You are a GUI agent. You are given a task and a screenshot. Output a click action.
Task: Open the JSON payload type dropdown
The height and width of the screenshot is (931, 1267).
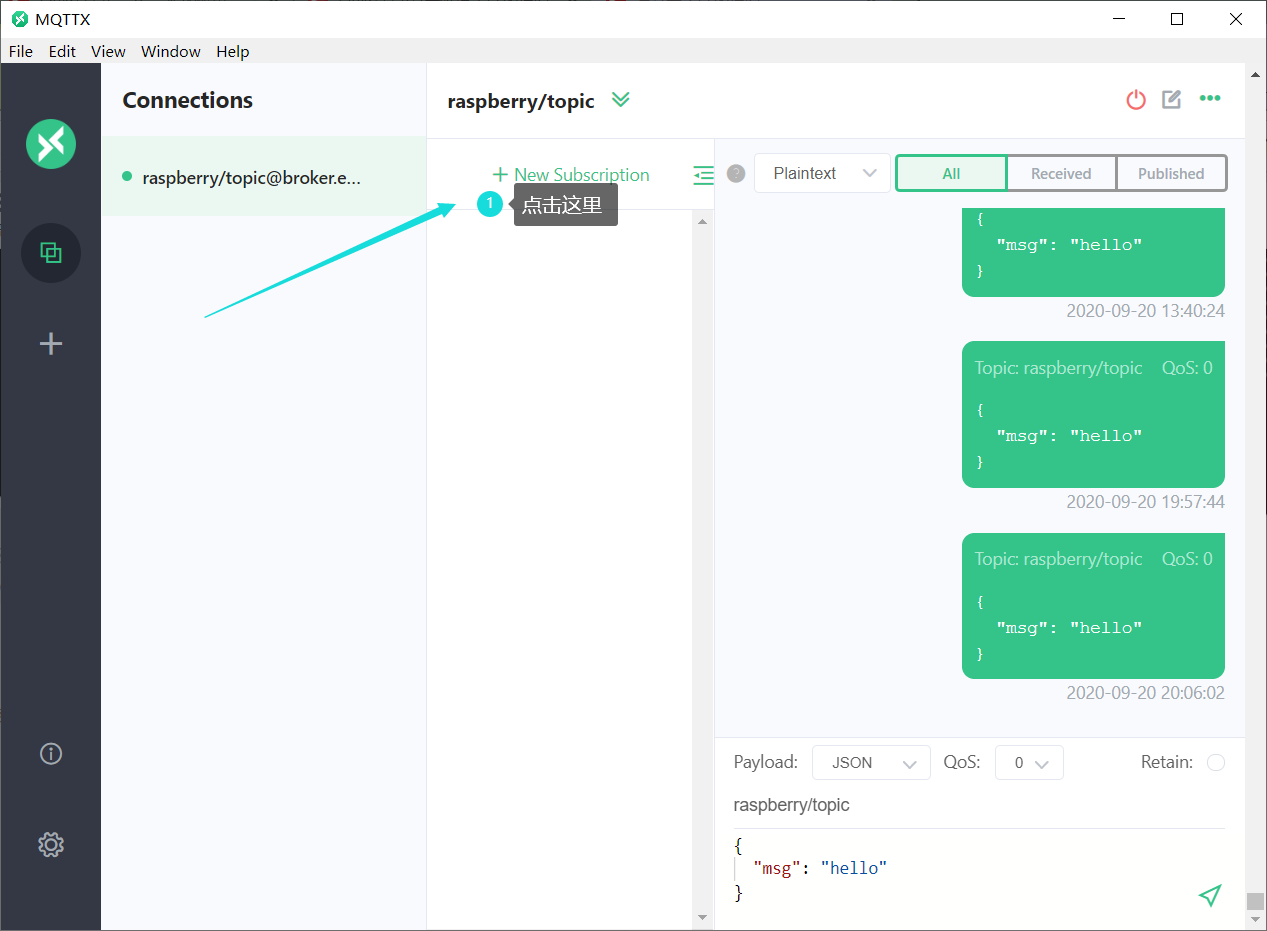[x=871, y=763]
